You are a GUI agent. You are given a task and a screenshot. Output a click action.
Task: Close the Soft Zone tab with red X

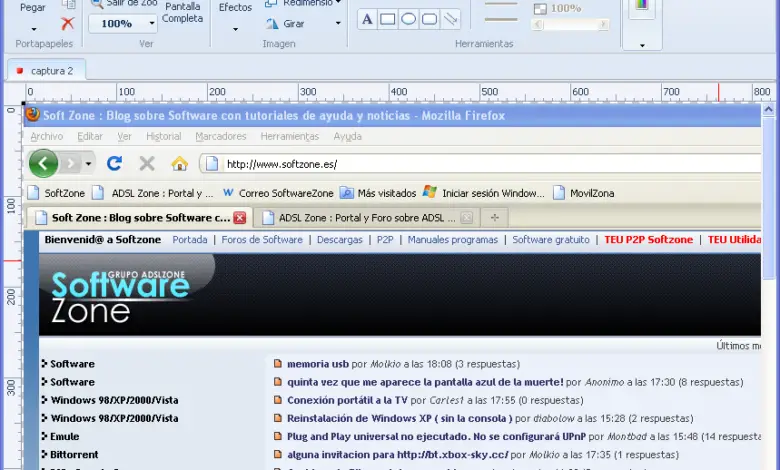[240, 217]
